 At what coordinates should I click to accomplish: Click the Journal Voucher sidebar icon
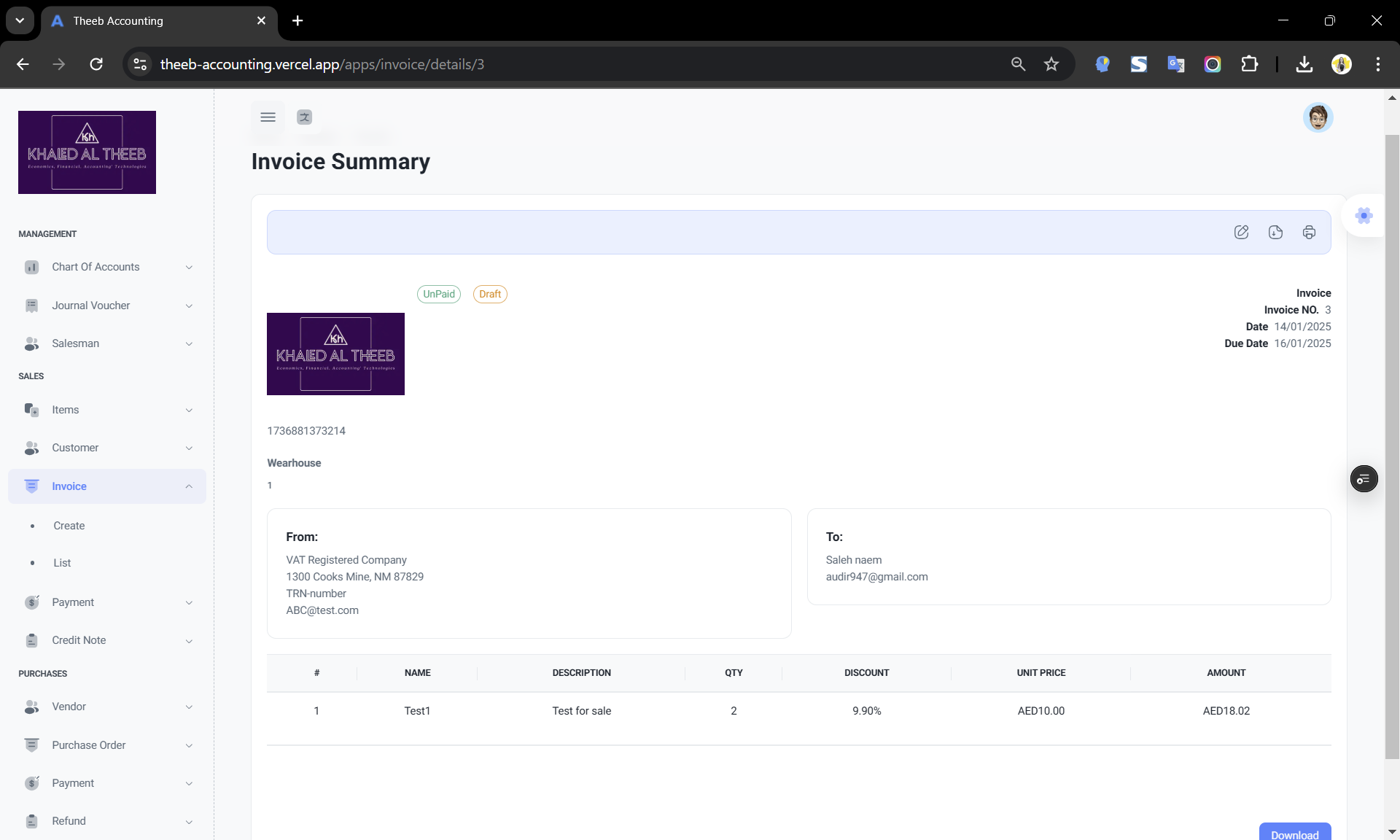(31, 306)
